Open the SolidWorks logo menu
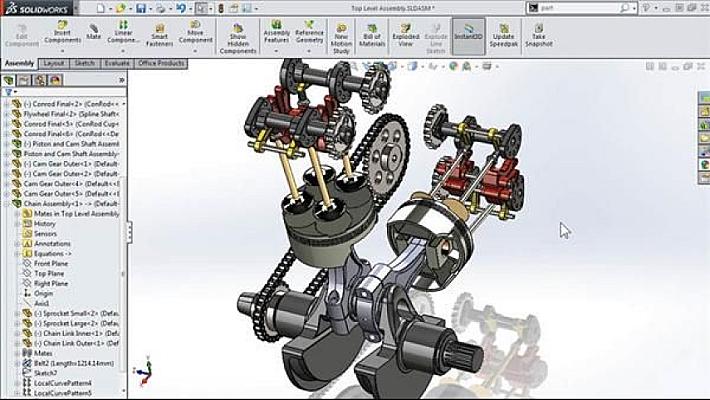The image size is (710, 400). click(x=36, y=9)
